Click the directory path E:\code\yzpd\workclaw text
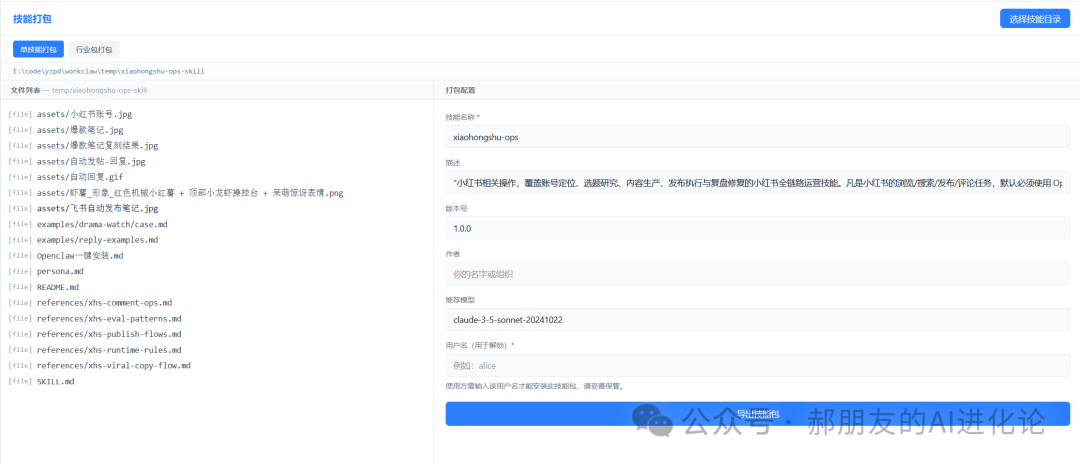Screen dimensions: 1080x465 [108, 71]
